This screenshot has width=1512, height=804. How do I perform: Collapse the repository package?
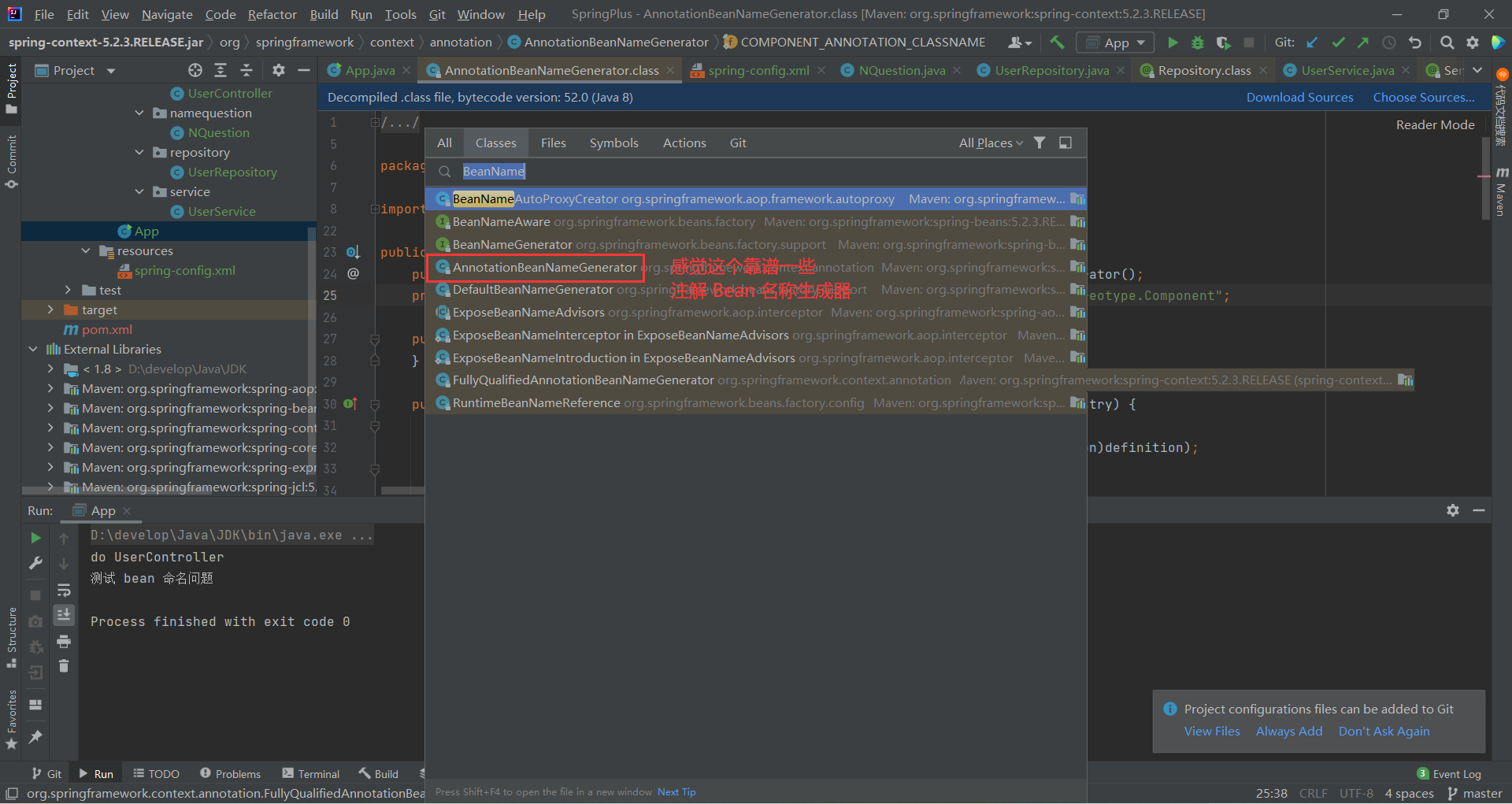[139, 152]
